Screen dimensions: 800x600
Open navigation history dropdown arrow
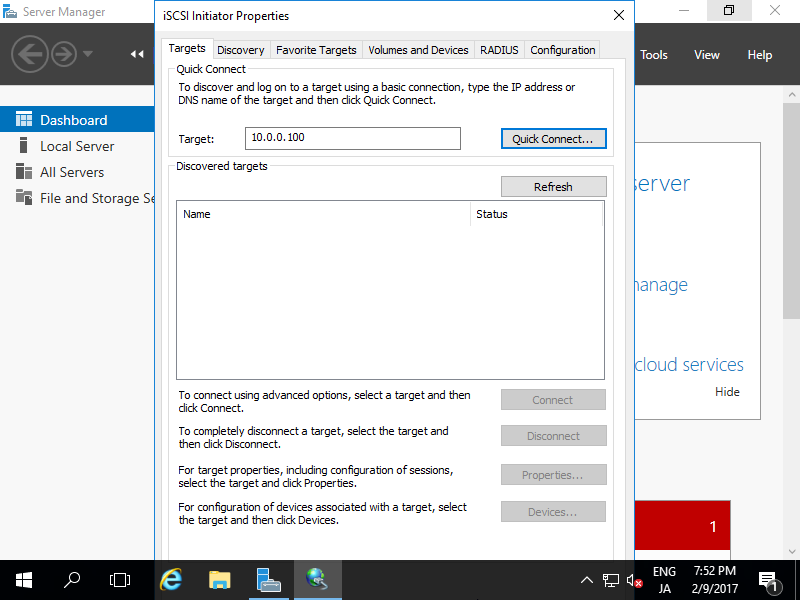[88, 54]
